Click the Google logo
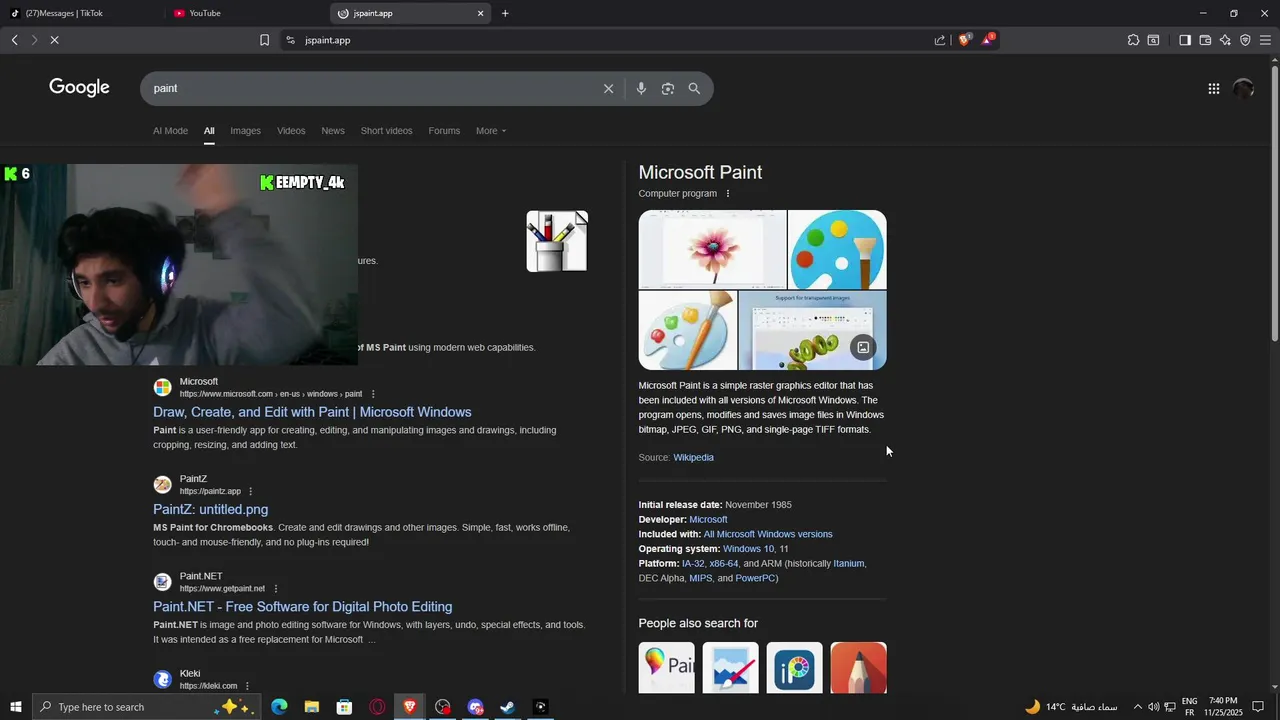The width and height of the screenshot is (1280, 720). pos(79,88)
